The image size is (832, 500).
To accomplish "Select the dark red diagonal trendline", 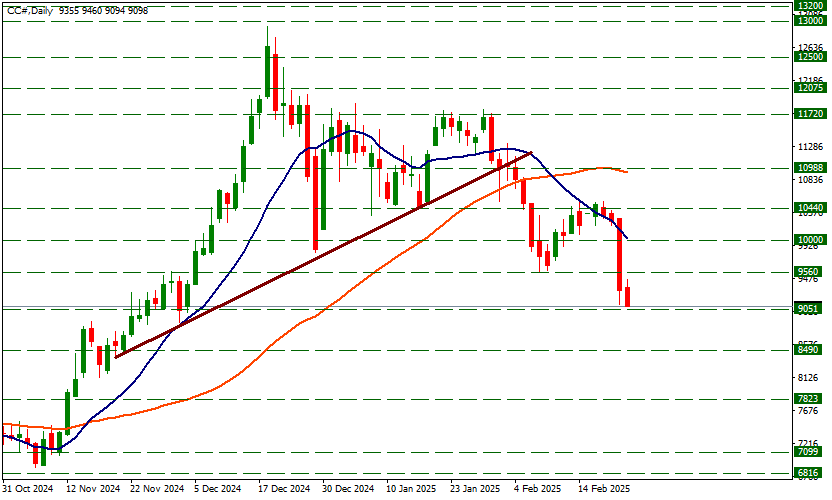I will point(324,255).
